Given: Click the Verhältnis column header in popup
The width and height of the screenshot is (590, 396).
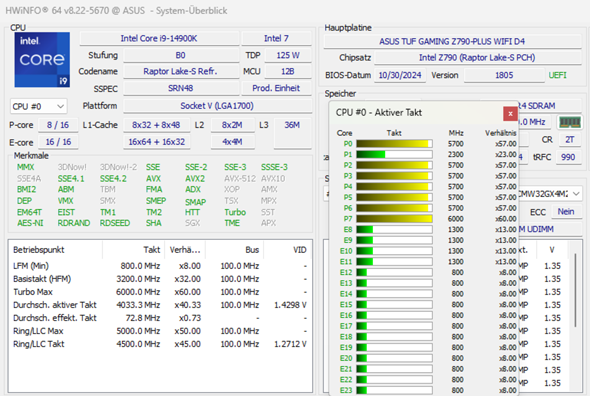Looking at the screenshot, I should coord(500,133).
